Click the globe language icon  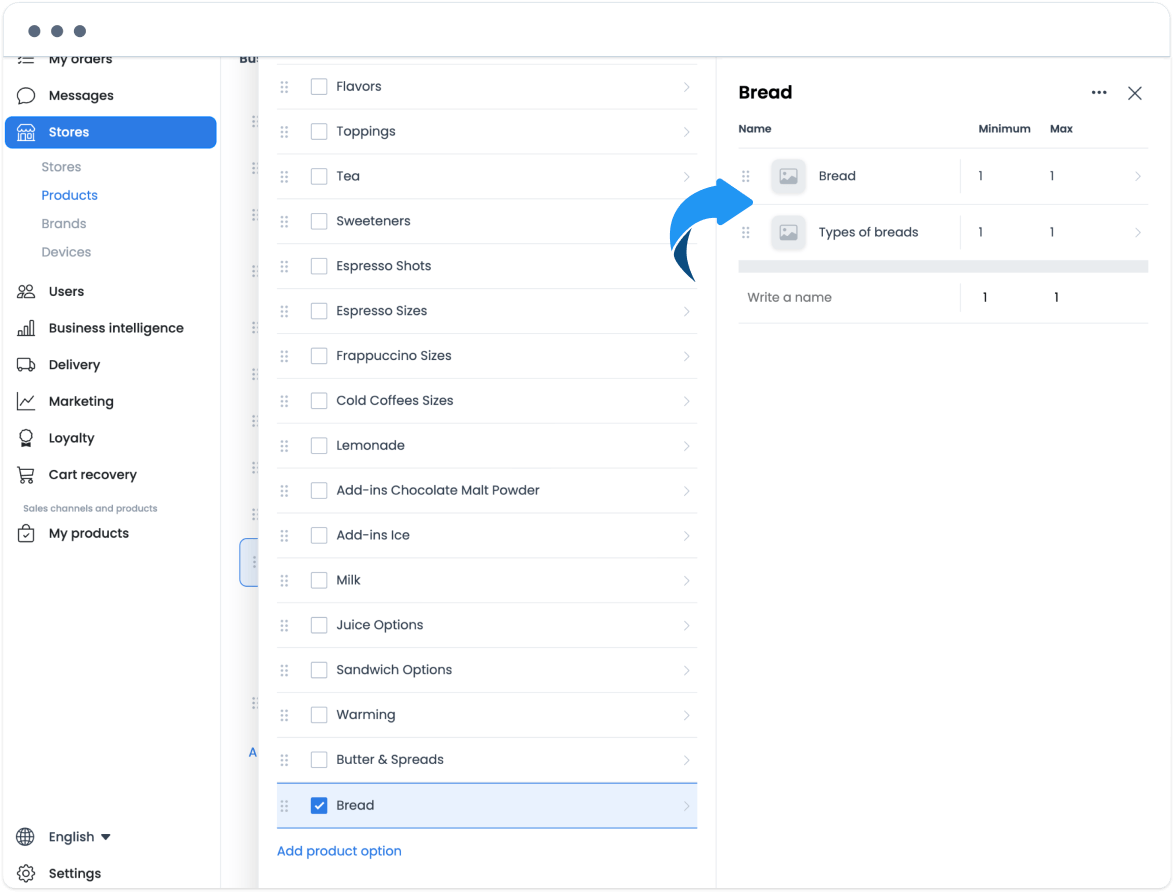(25, 837)
